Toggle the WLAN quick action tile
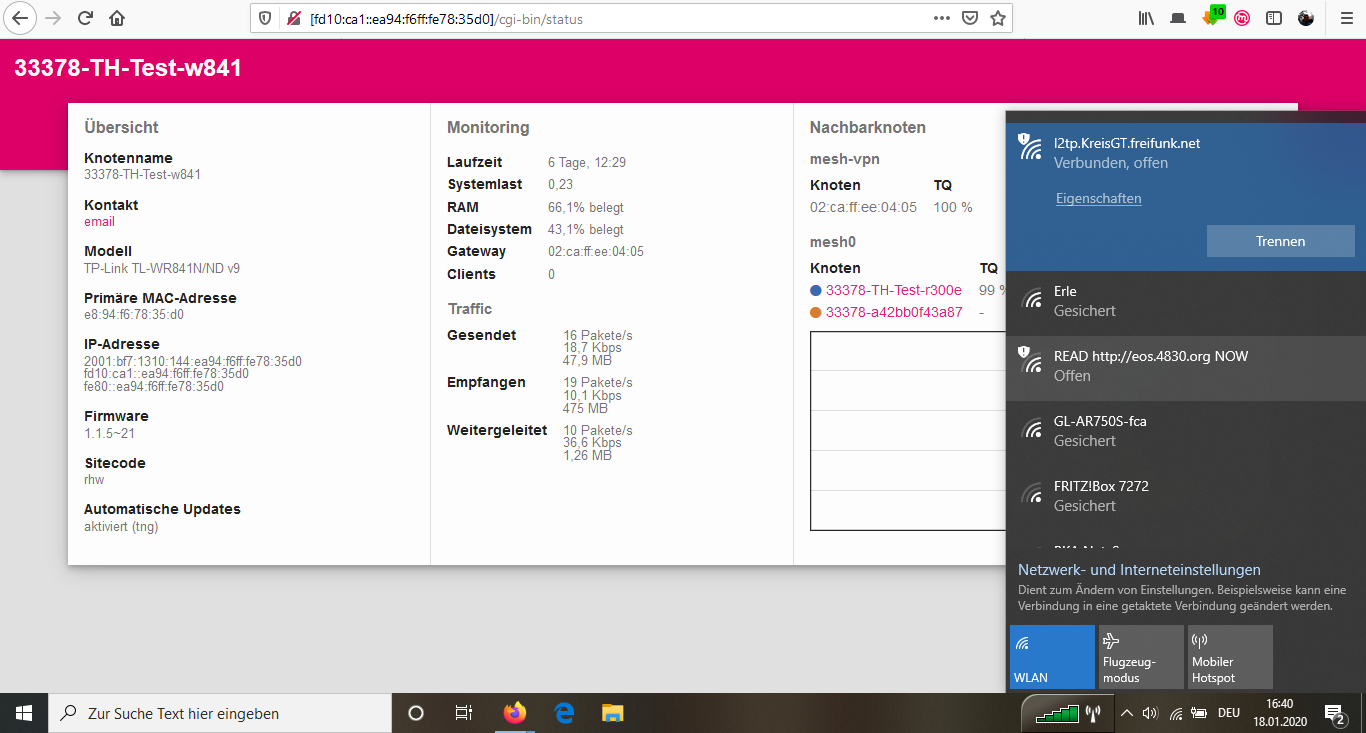 pos(1052,656)
